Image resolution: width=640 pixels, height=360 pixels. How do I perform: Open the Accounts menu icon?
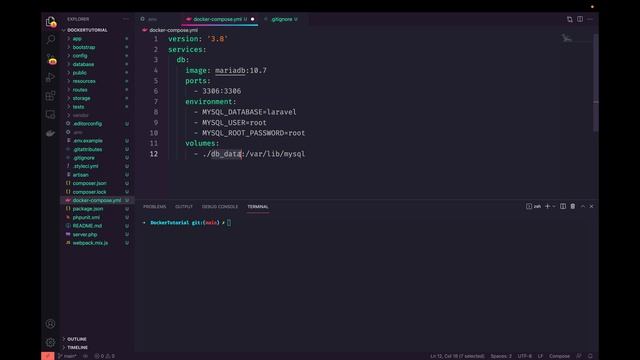(50, 324)
